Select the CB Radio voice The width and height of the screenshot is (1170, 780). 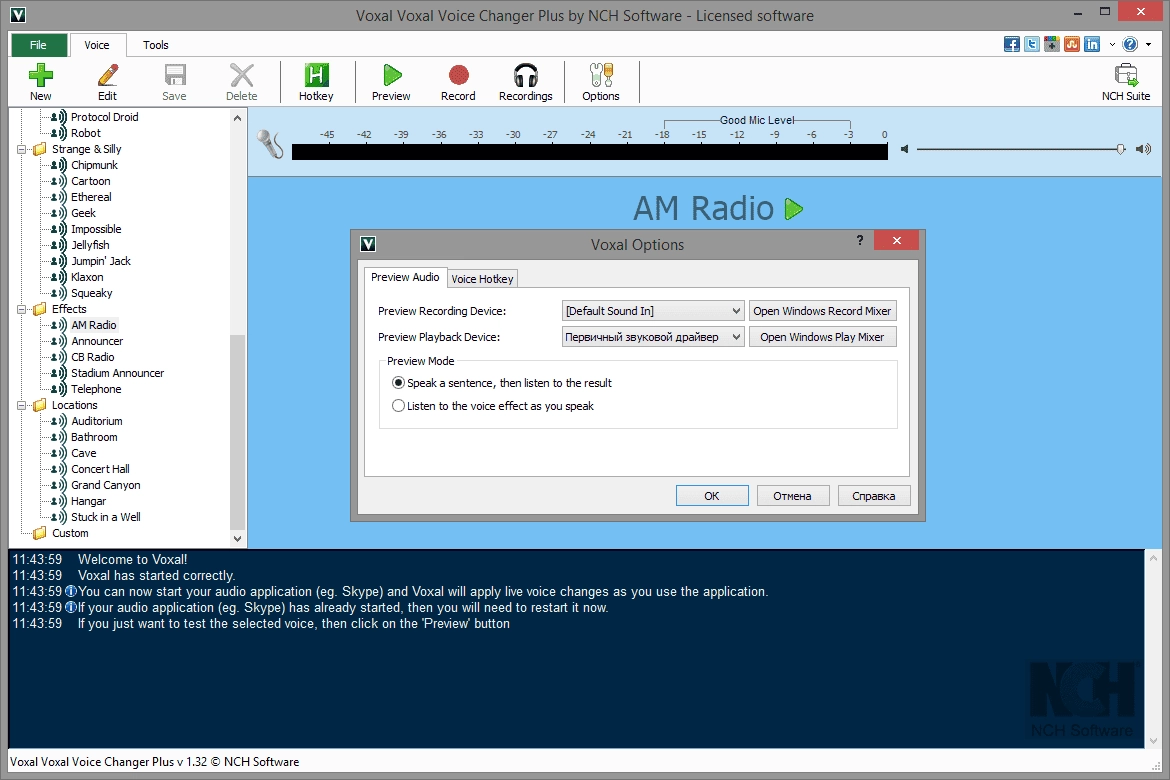coord(93,357)
